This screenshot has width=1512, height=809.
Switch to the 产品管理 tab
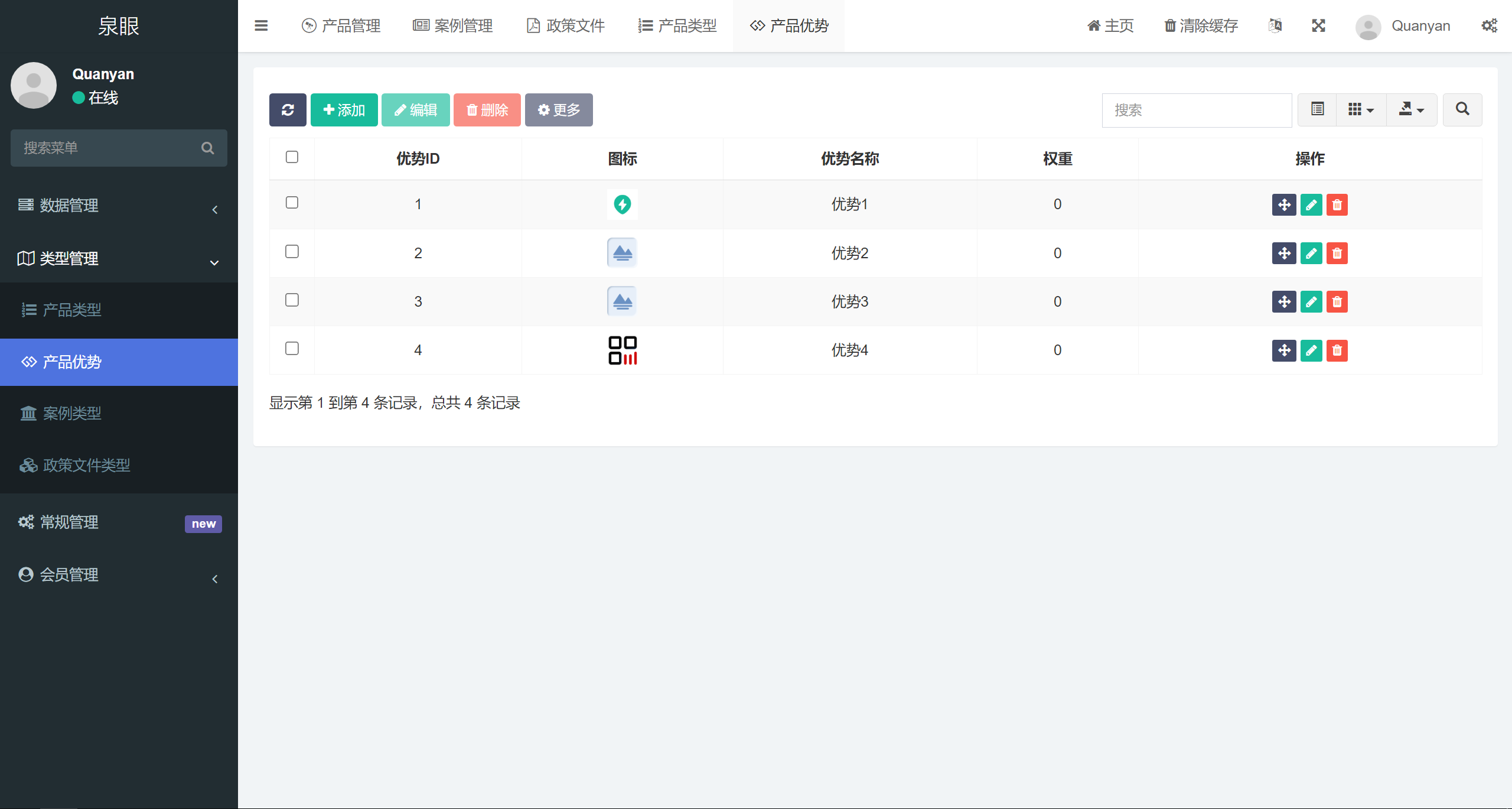coord(341,26)
